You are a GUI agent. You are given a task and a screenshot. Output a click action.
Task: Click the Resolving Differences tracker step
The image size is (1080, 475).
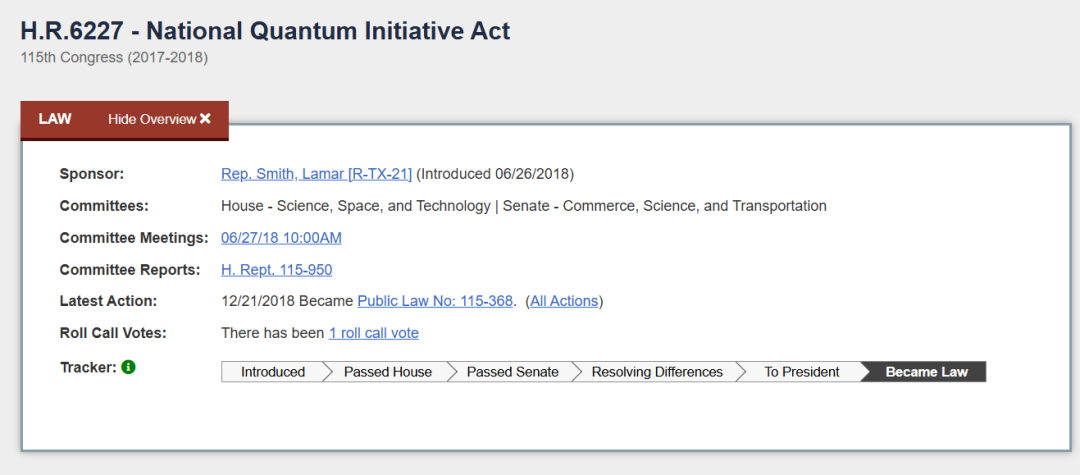point(657,372)
